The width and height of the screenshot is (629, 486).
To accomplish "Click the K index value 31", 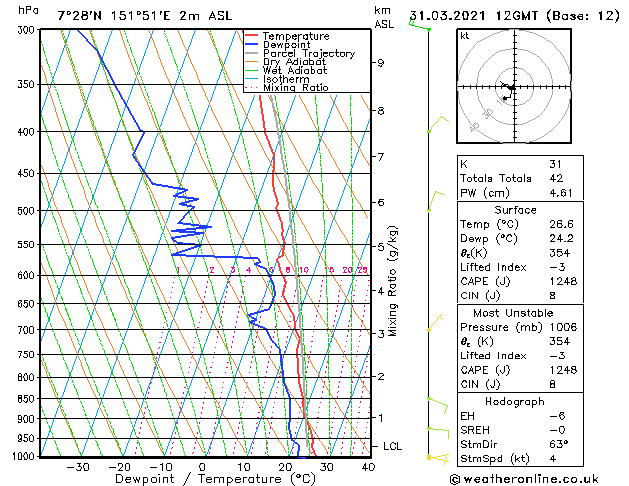I will pyautogui.click(x=555, y=164).
